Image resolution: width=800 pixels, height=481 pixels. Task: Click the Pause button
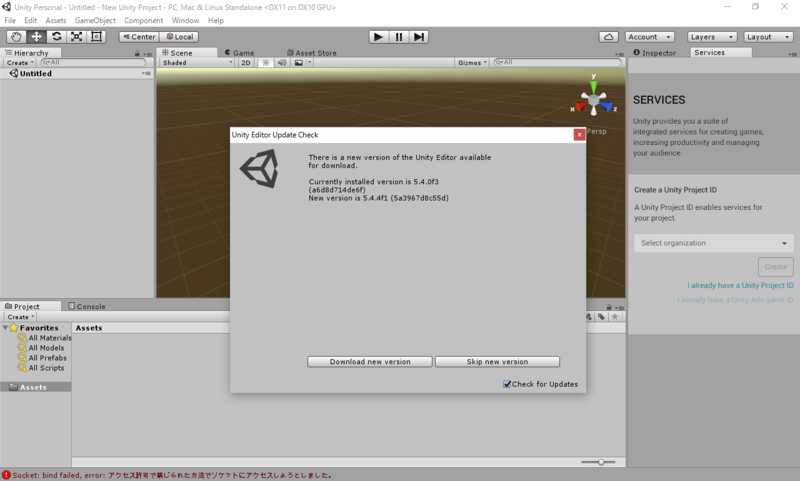pos(398,37)
